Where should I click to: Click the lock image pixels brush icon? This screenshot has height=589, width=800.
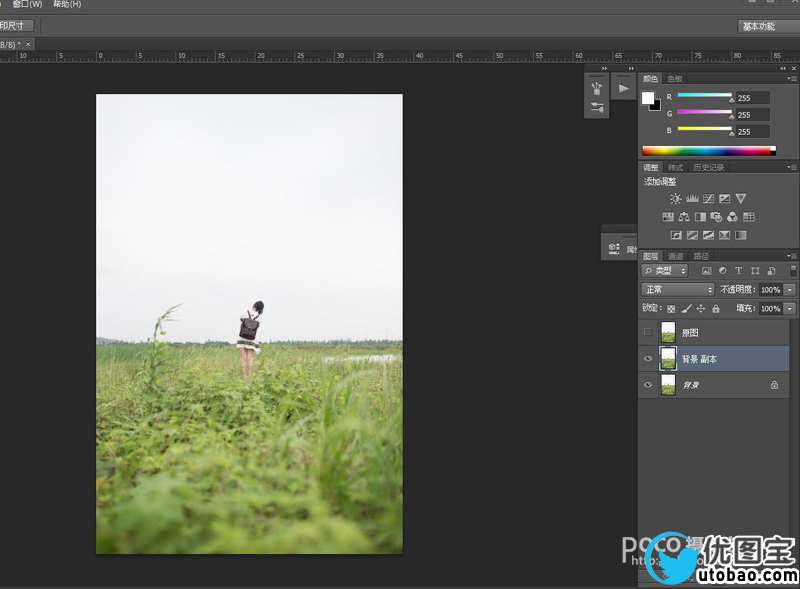pyautogui.click(x=686, y=309)
